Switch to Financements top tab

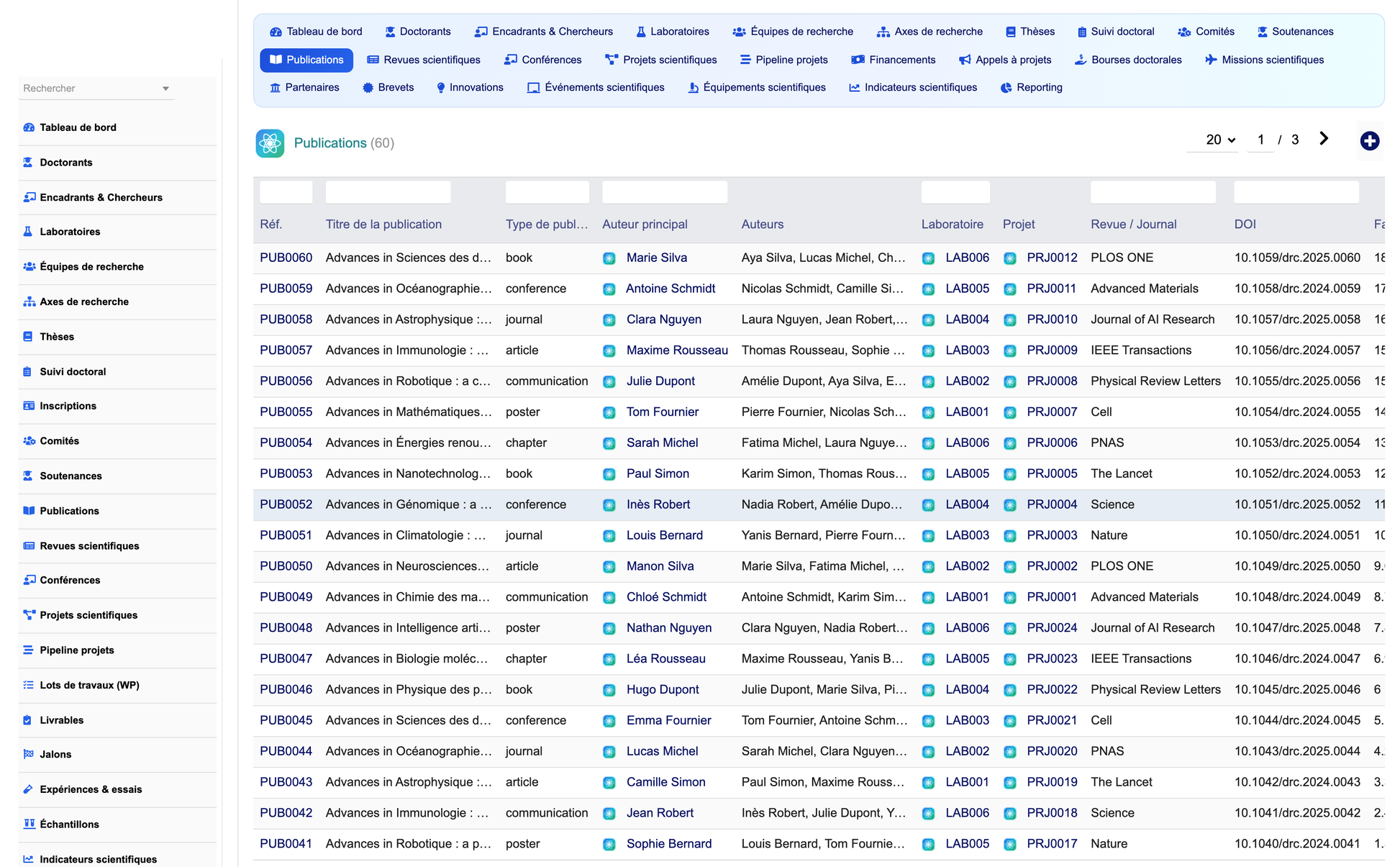coord(894,60)
